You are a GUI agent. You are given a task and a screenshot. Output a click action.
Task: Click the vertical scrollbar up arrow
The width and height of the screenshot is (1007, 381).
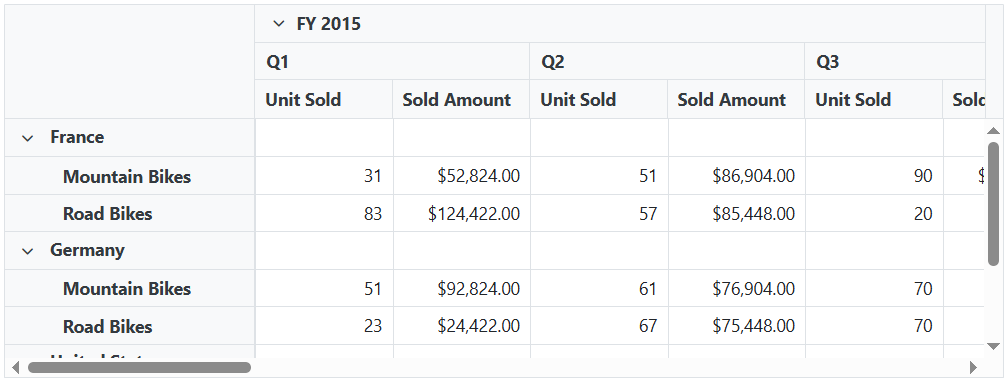tap(993, 130)
